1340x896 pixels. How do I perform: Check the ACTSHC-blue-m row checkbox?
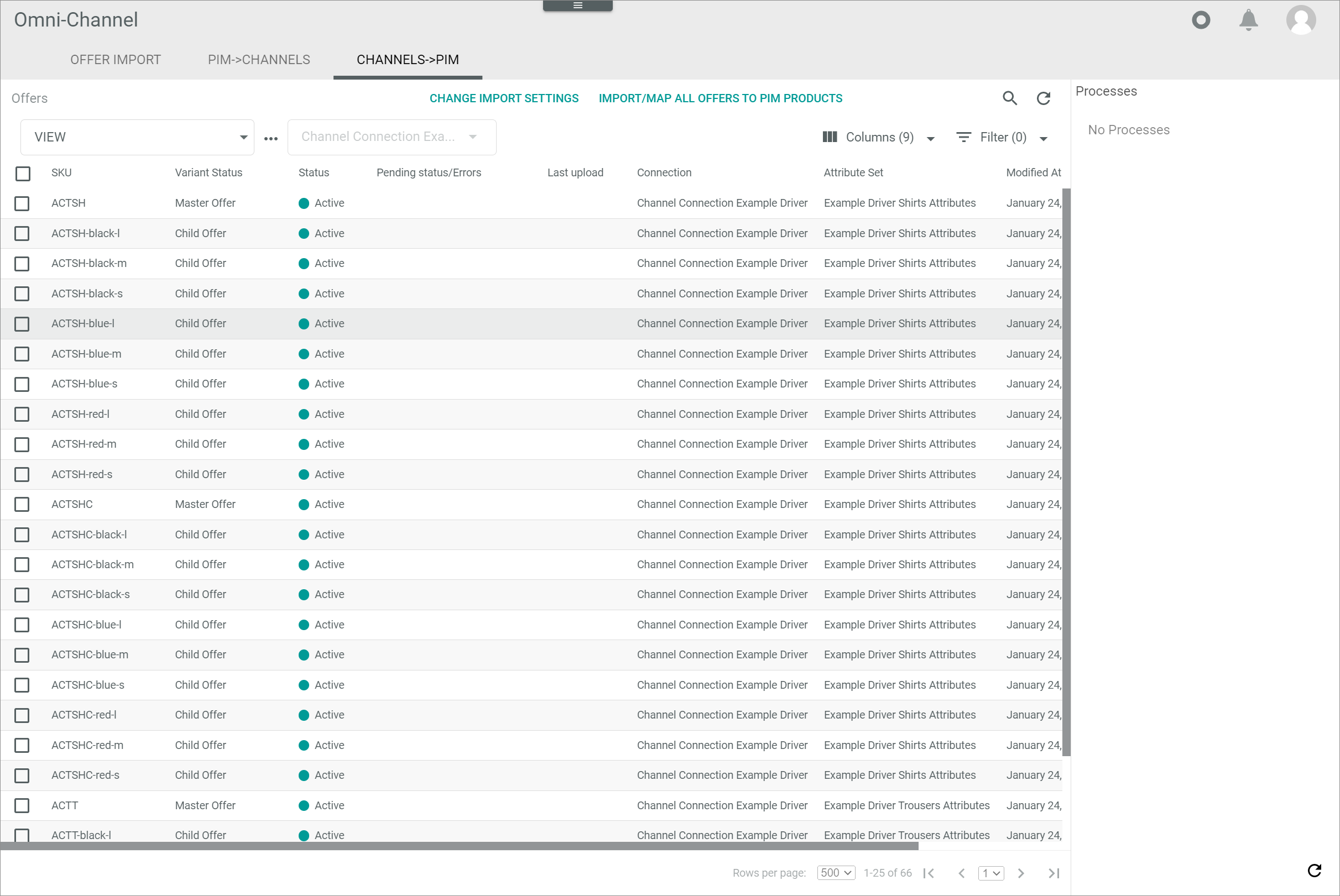(22, 655)
